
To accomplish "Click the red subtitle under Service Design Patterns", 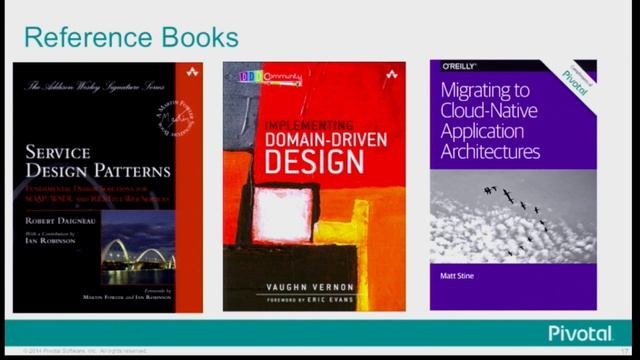I will (x=97, y=194).
